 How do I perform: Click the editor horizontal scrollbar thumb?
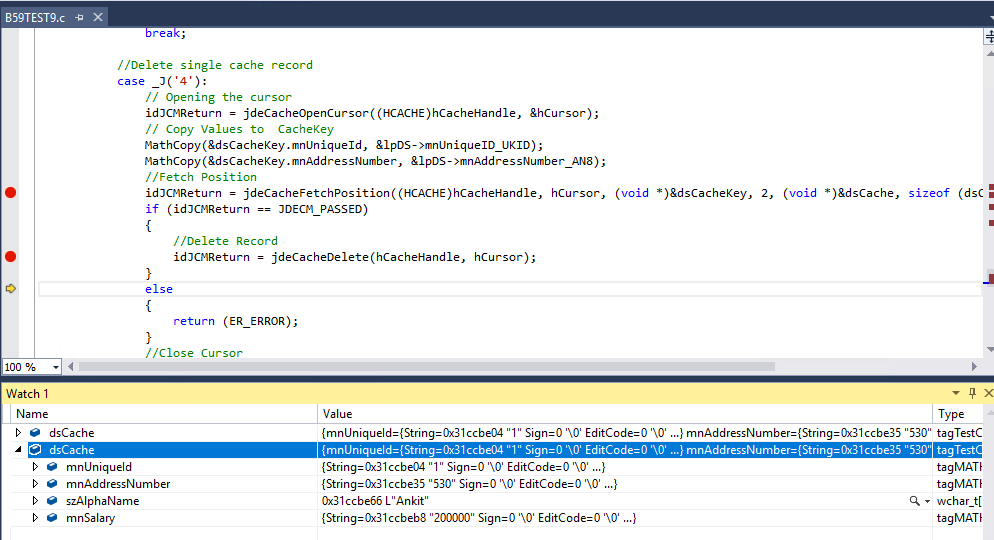427,367
